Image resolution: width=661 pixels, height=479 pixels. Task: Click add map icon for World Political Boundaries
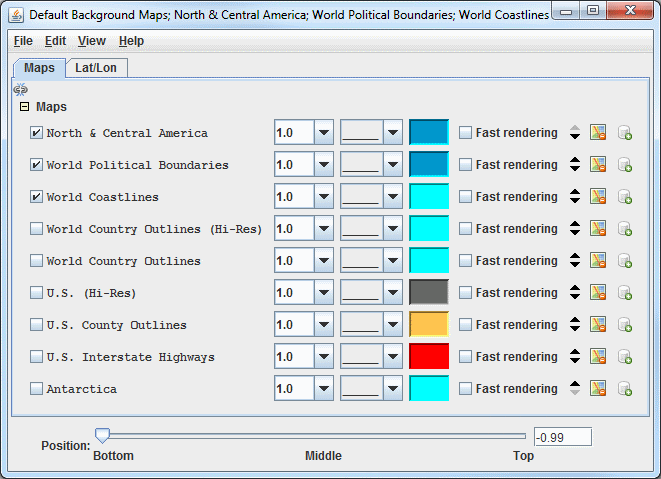point(625,164)
